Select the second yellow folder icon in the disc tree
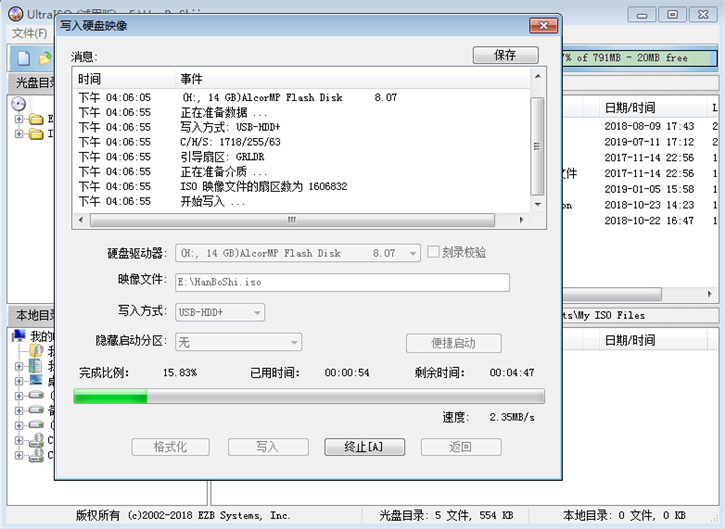725x529 pixels. pos(36,134)
